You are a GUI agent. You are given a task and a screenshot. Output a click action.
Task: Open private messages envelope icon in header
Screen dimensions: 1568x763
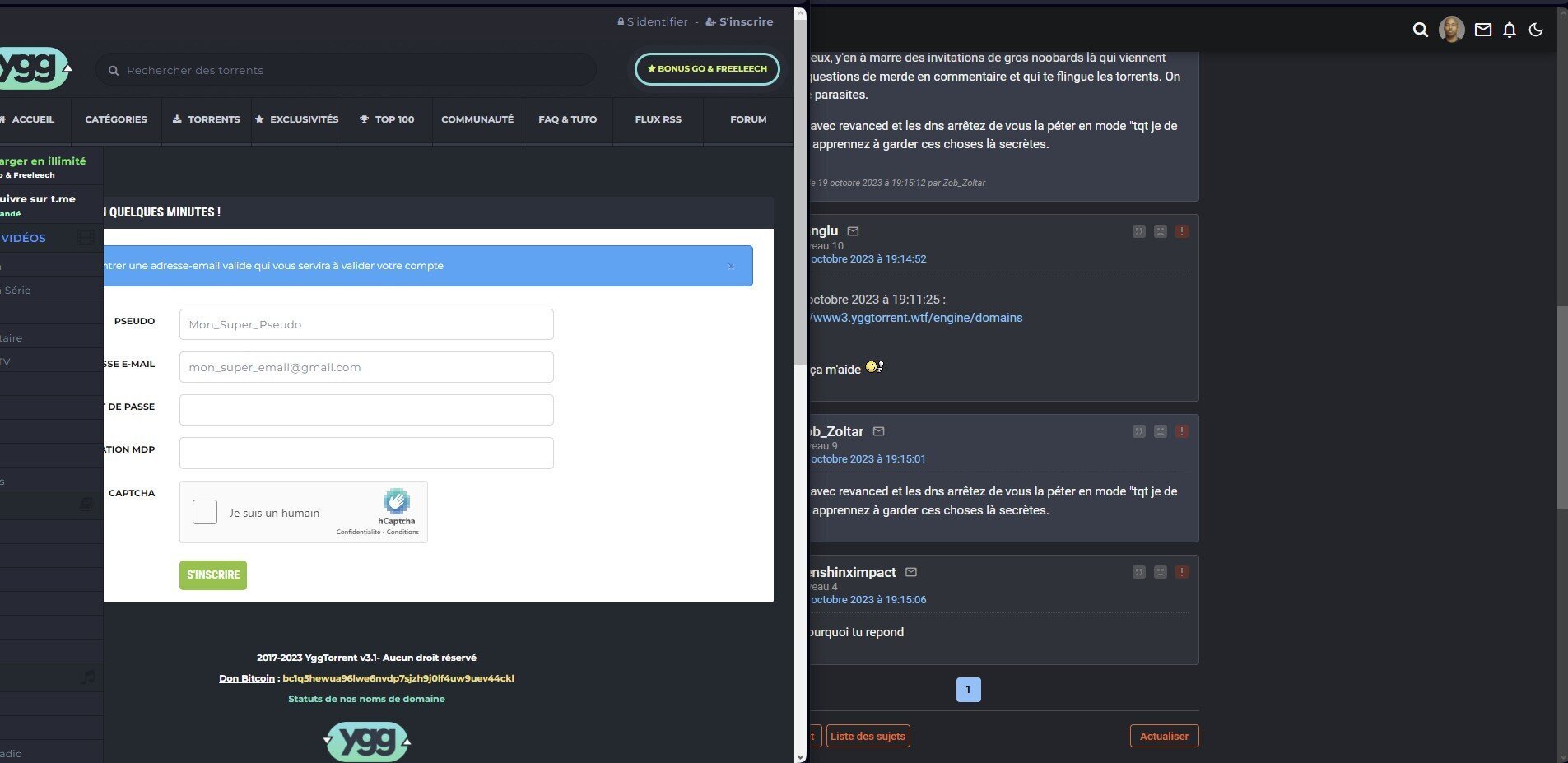pyautogui.click(x=1482, y=30)
